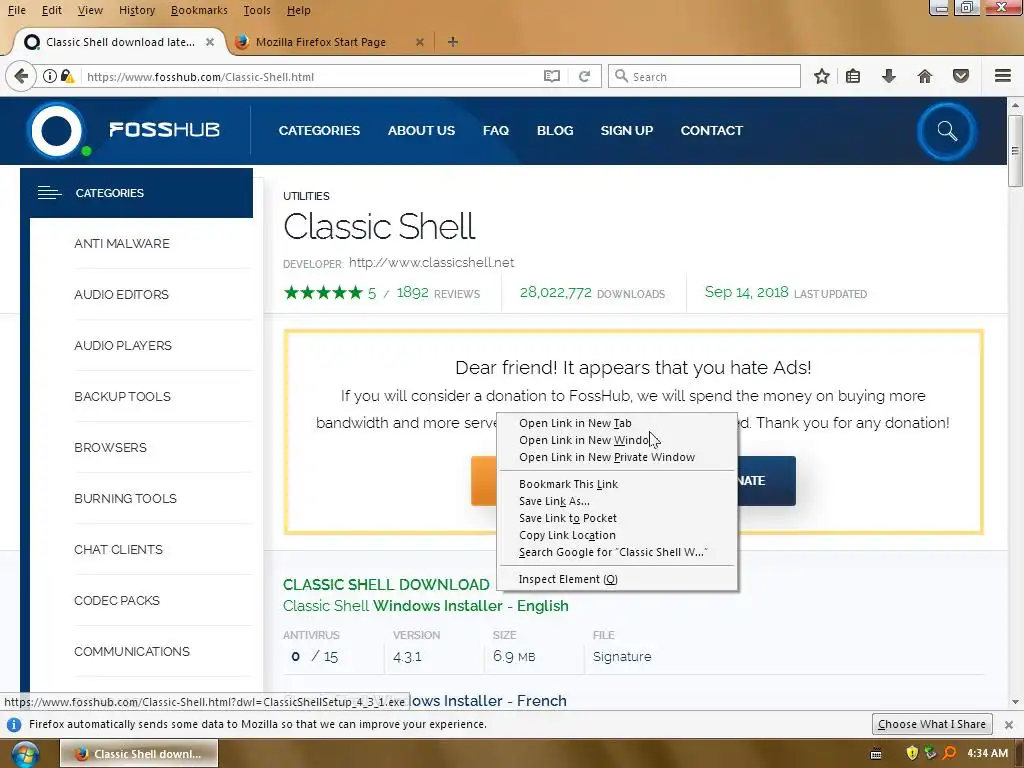Click the CATEGORIES nav link in the header

(x=319, y=131)
